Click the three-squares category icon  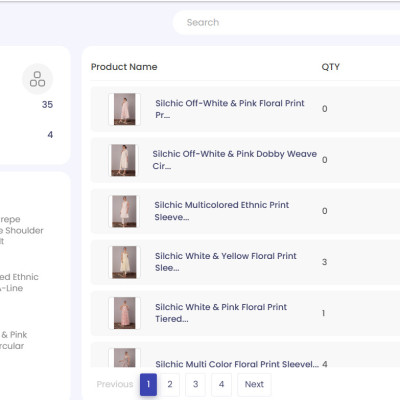37,79
